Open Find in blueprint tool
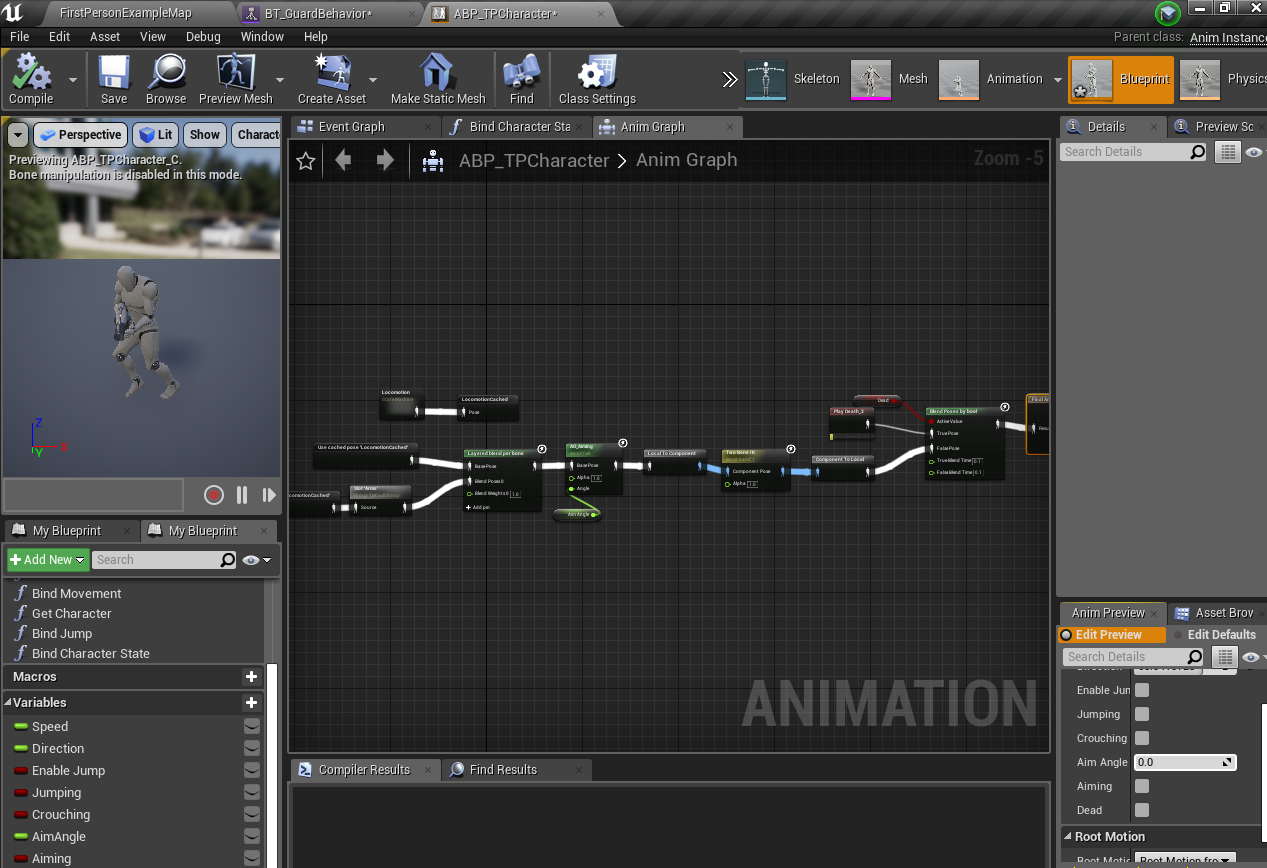The image size is (1267, 868). [522, 79]
